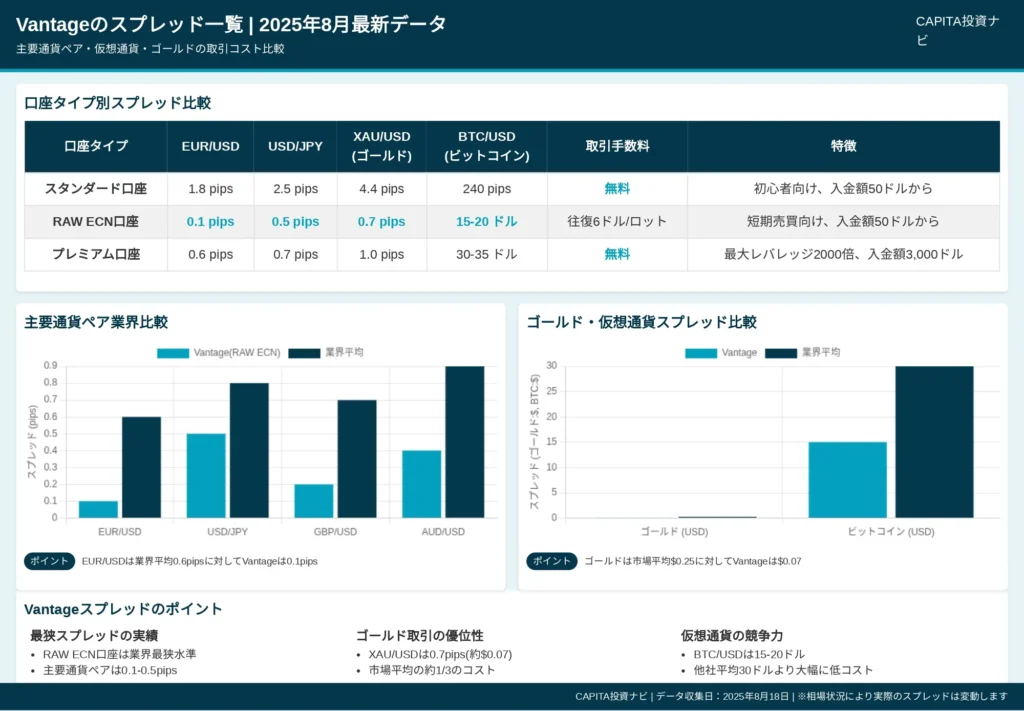Select the プレミアム口座 row label
The image size is (1024, 711).
click(x=96, y=254)
